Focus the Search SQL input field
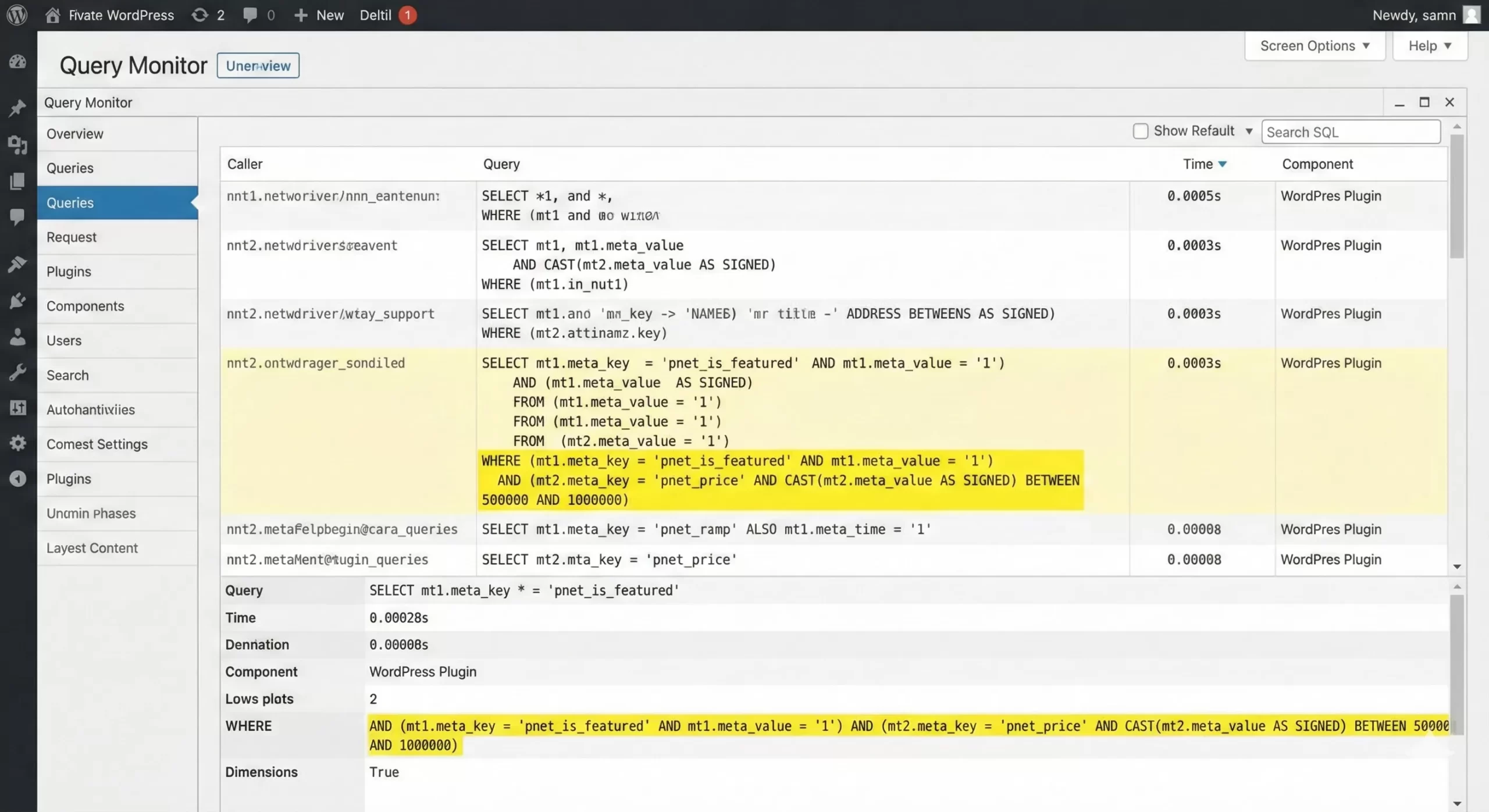Viewport: 1489px width, 812px height. (x=1350, y=133)
